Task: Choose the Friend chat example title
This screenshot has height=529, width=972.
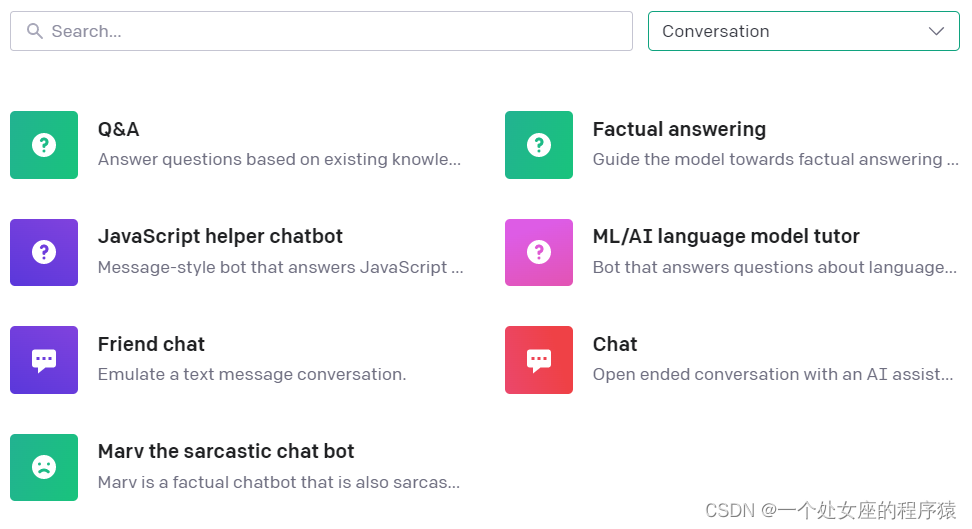Action: (151, 344)
